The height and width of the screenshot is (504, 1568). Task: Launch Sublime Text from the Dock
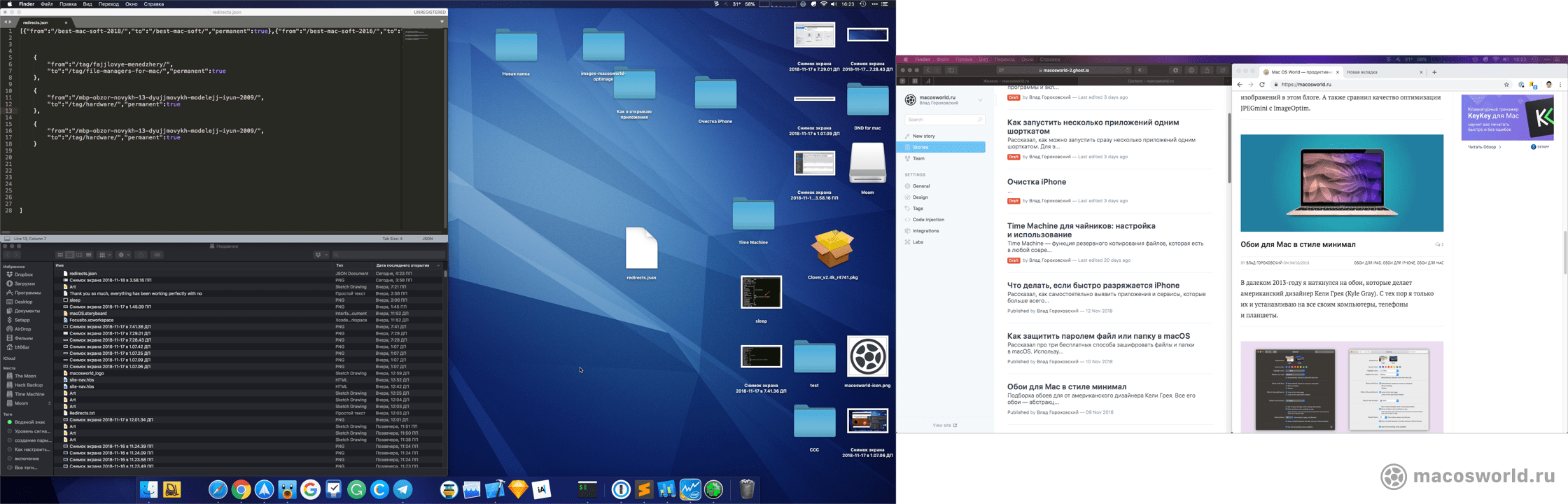click(x=644, y=490)
